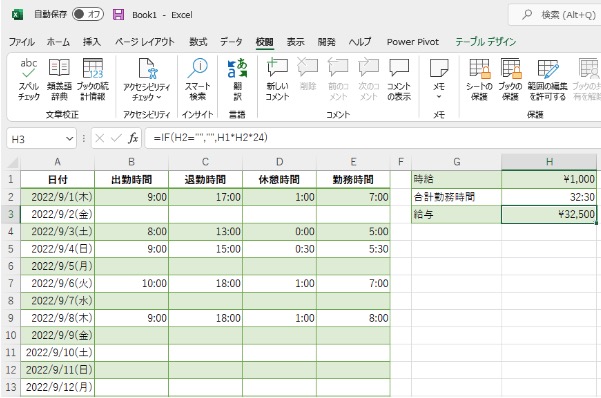Screen dimensions: 601x398
Task: Select cell H2 showing 32:30
Action: (x=549, y=197)
